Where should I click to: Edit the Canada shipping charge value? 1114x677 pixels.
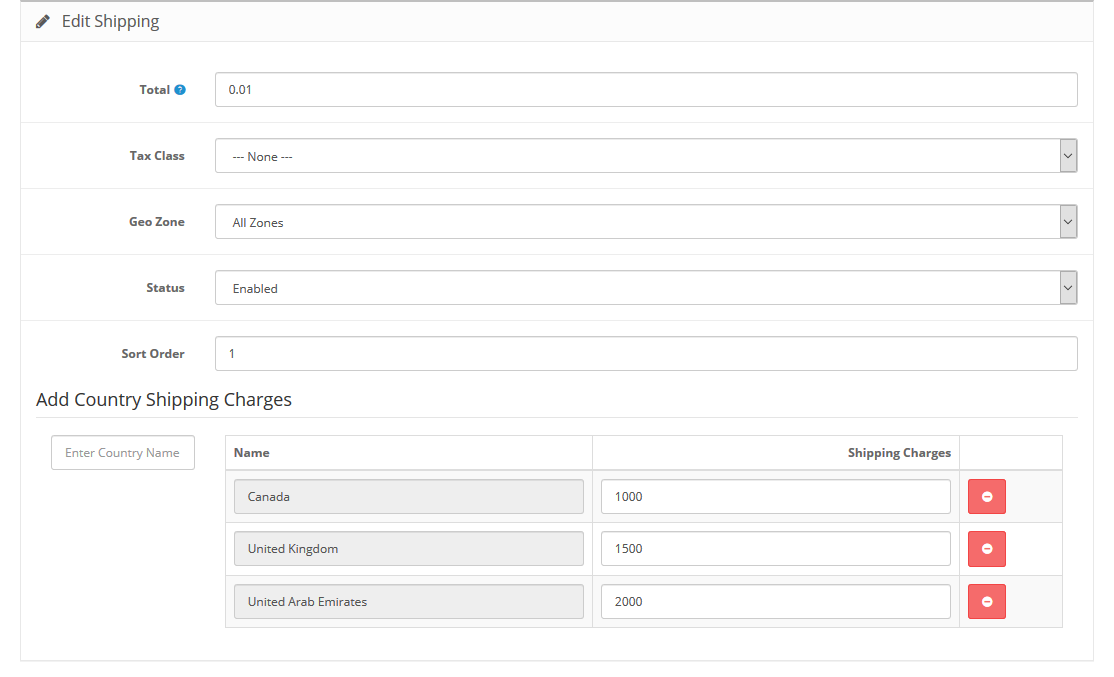pos(776,497)
